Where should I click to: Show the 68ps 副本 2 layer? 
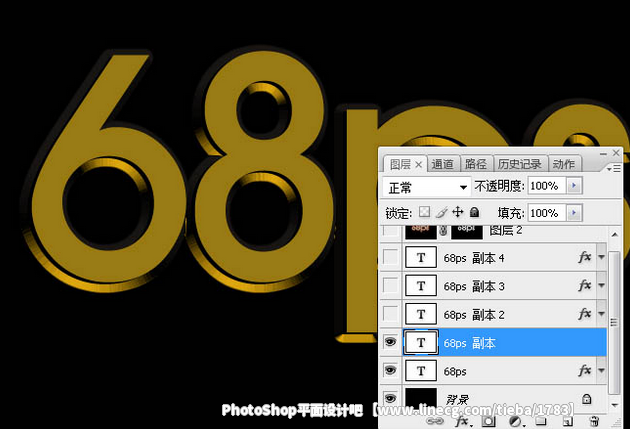point(390,314)
